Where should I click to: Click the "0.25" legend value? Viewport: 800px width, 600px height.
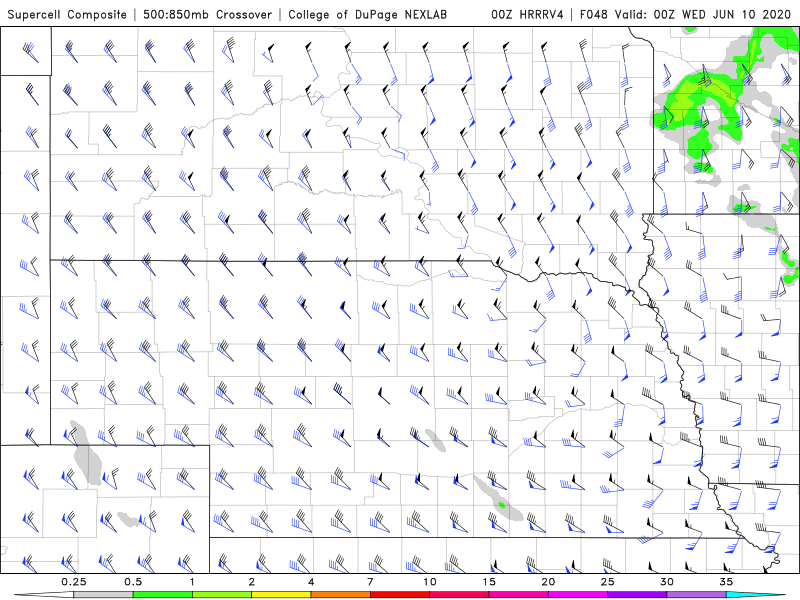pos(73,582)
